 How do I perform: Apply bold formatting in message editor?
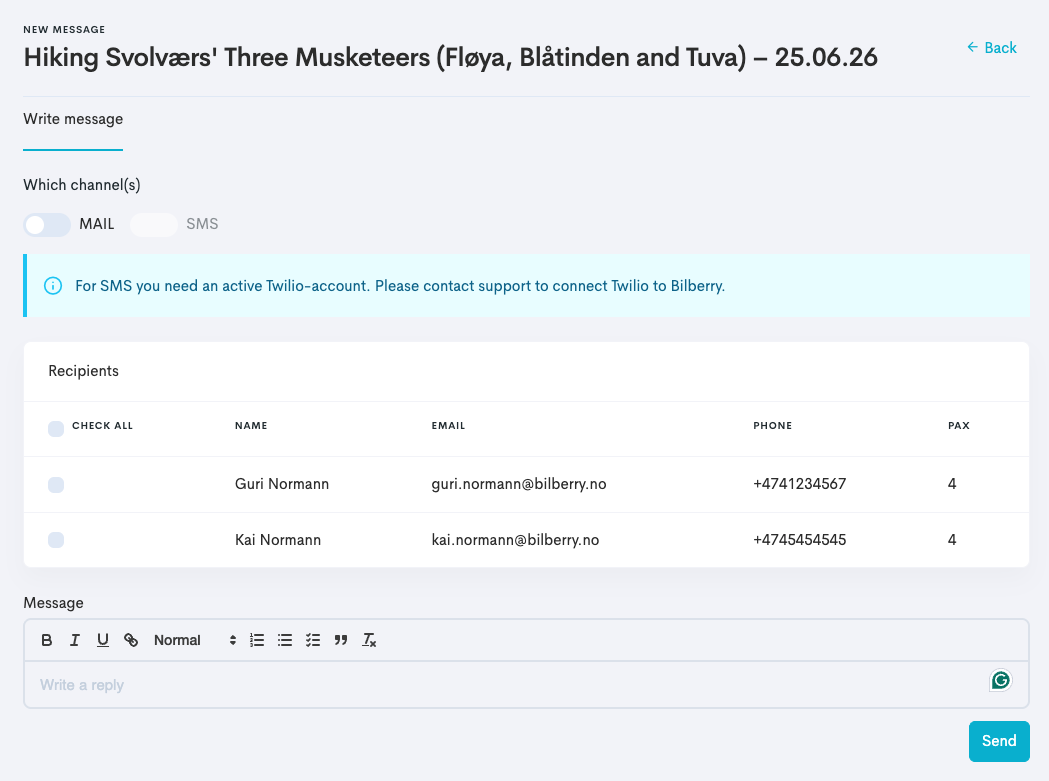(46, 640)
